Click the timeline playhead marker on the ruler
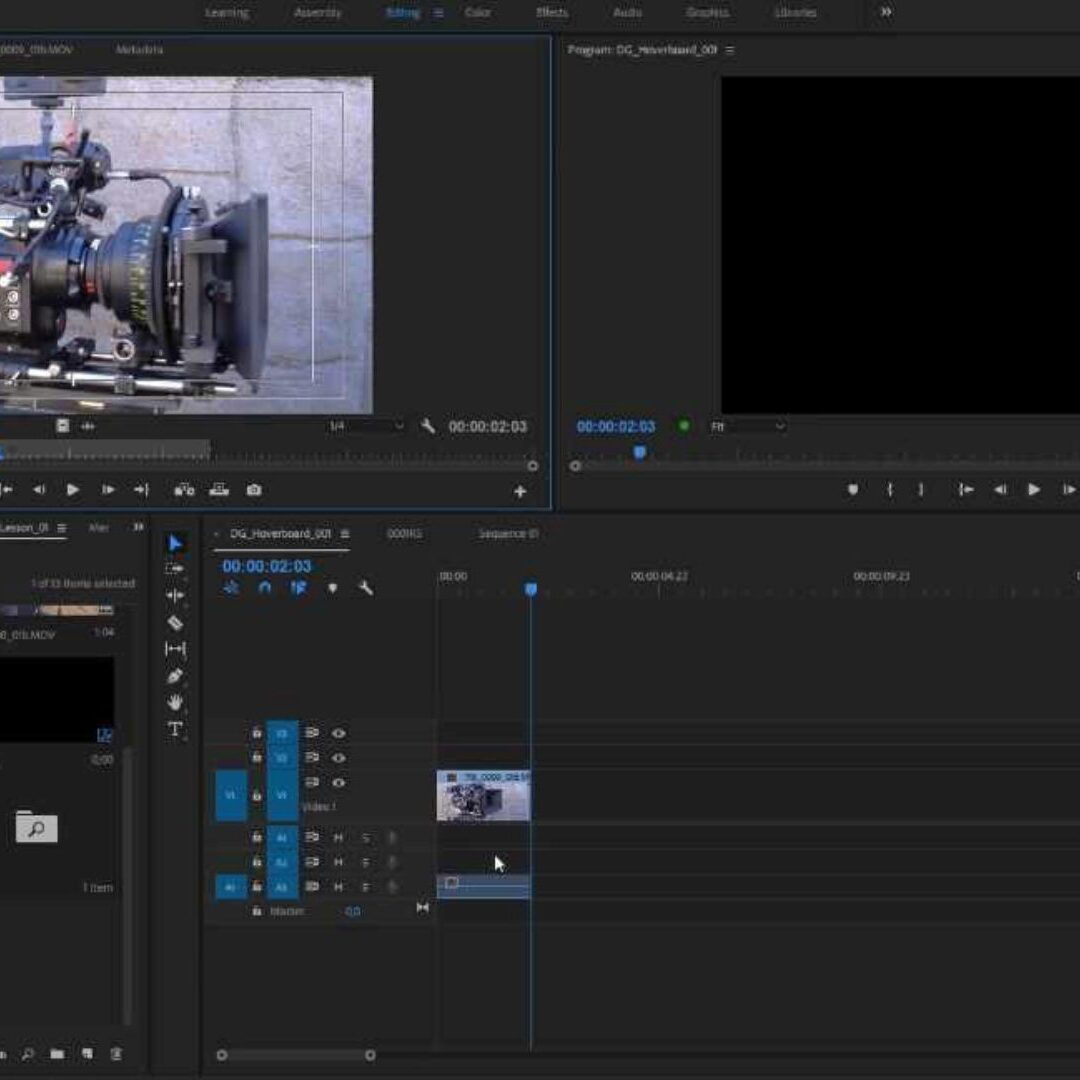The height and width of the screenshot is (1080, 1080). click(531, 589)
